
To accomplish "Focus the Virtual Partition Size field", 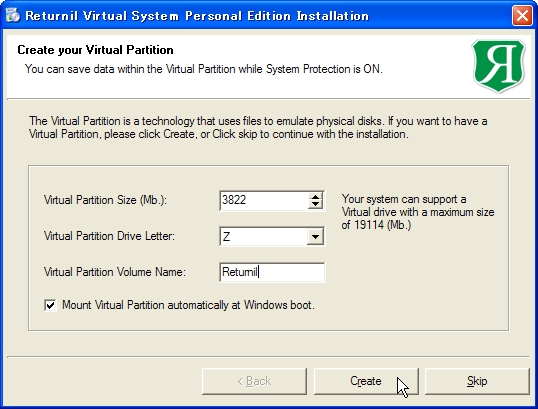I will point(264,200).
